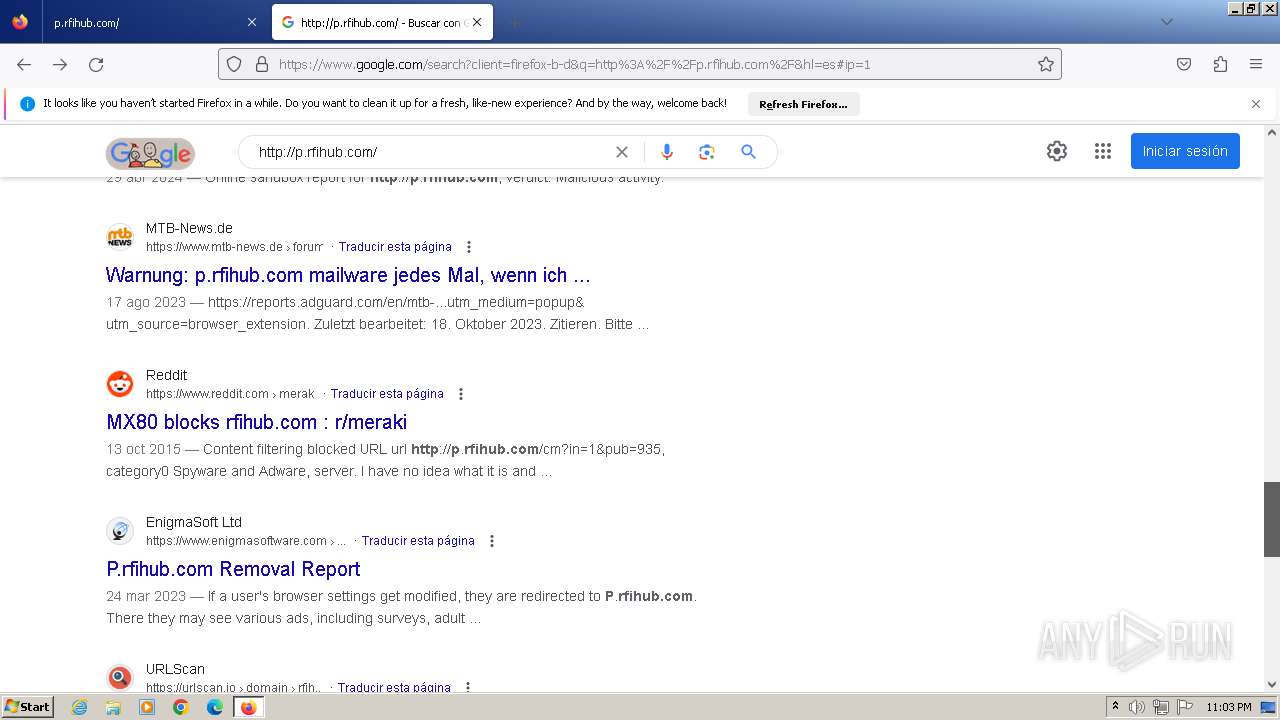The width and height of the screenshot is (1280, 720).
Task: Select Firefox taskbar button
Action: (248, 707)
